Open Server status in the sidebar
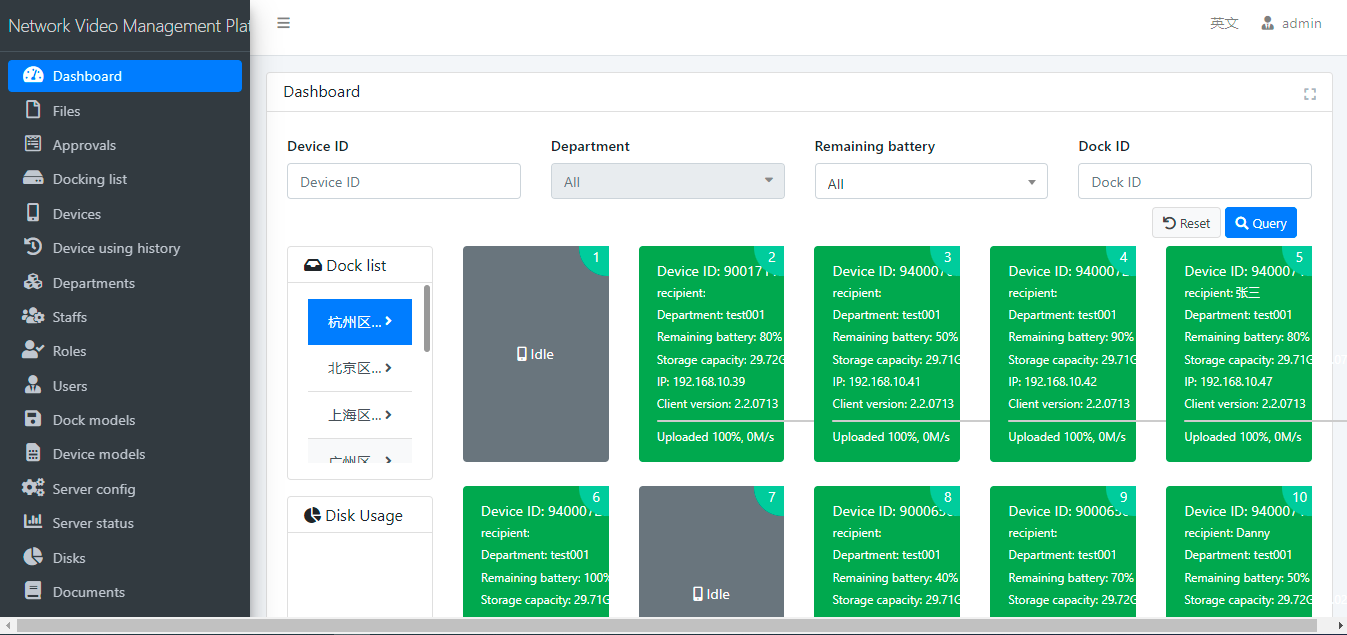Viewport: 1347px width, 635px height. (x=92, y=523)
